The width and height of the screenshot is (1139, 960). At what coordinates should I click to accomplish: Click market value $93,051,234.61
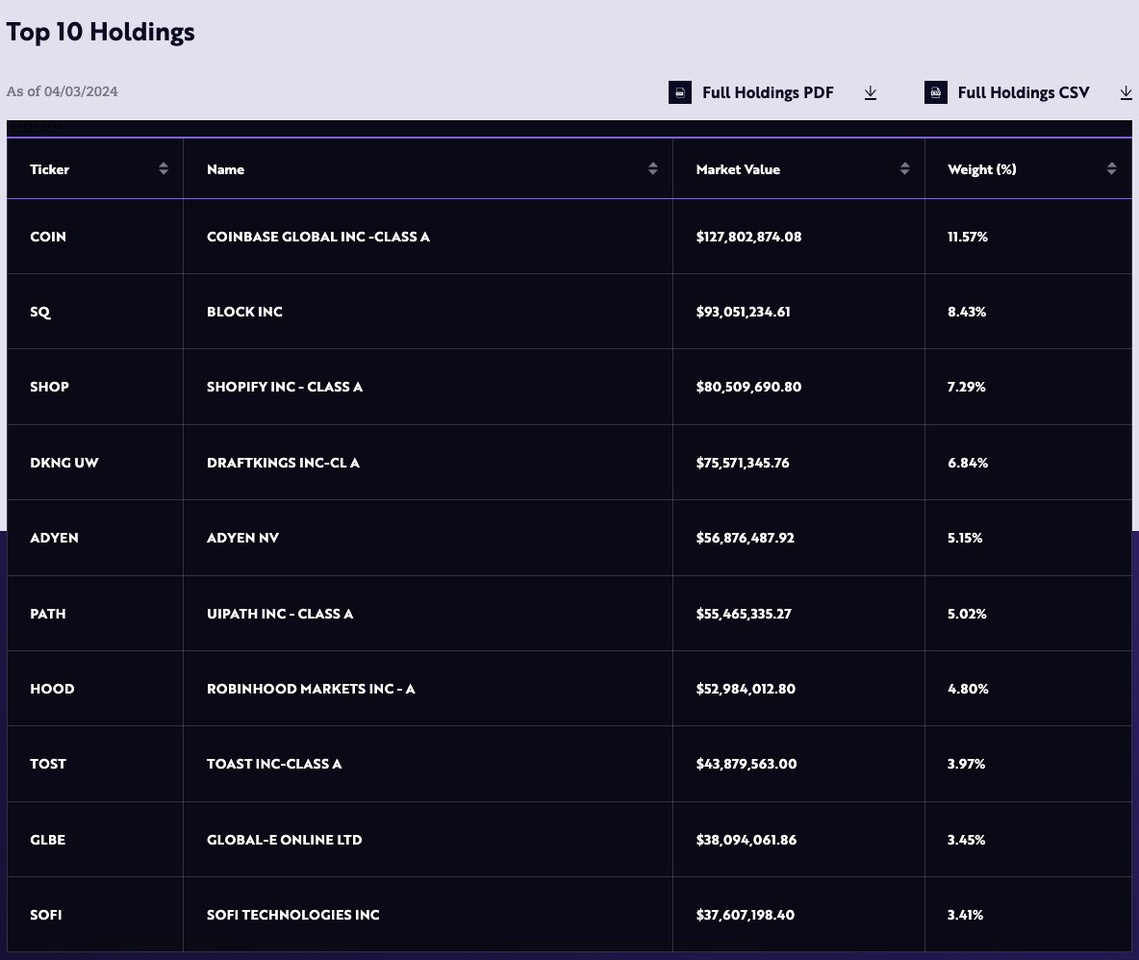(743, 312)
